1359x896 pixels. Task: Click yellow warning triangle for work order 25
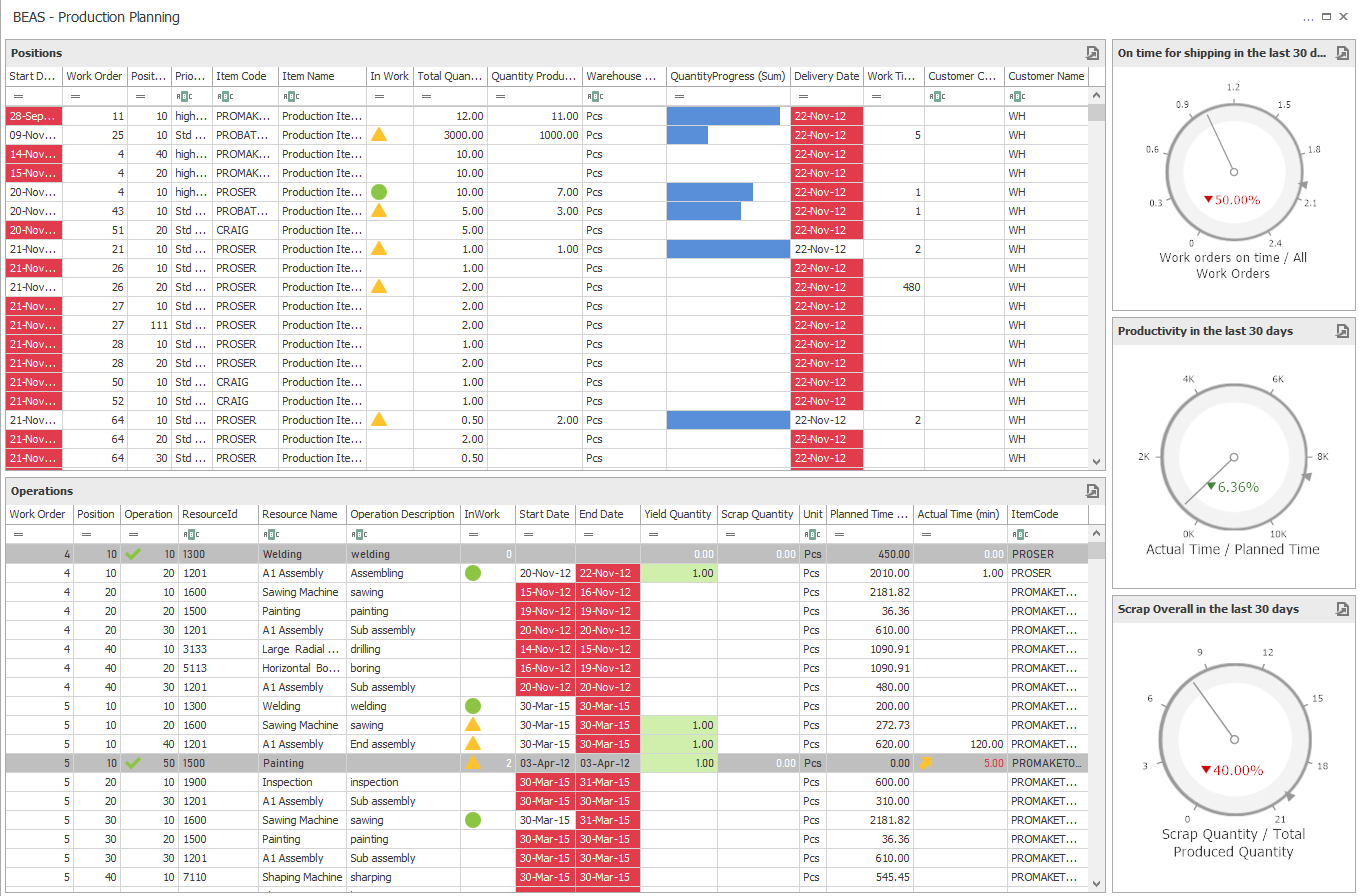tap(378, 135)
